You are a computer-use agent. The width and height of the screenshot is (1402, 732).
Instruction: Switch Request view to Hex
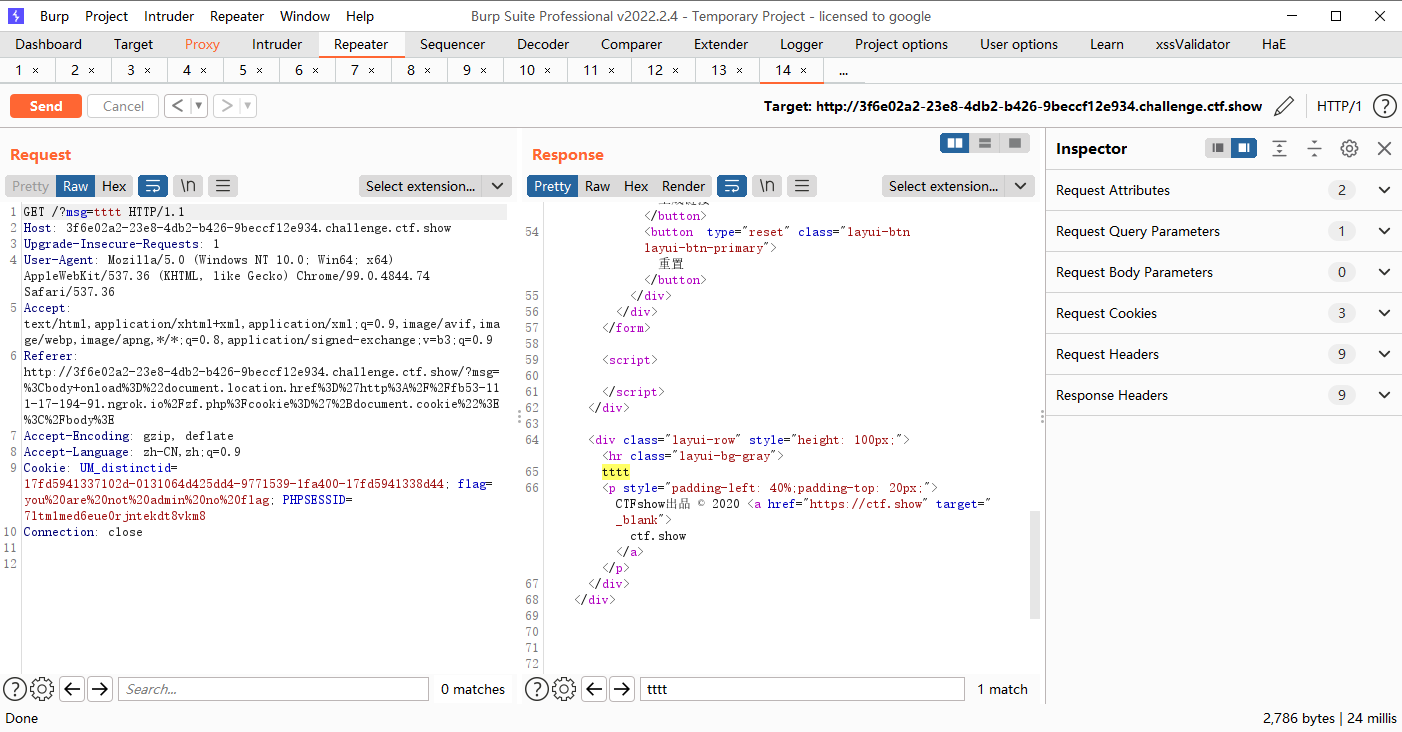(x=115, y=186)
